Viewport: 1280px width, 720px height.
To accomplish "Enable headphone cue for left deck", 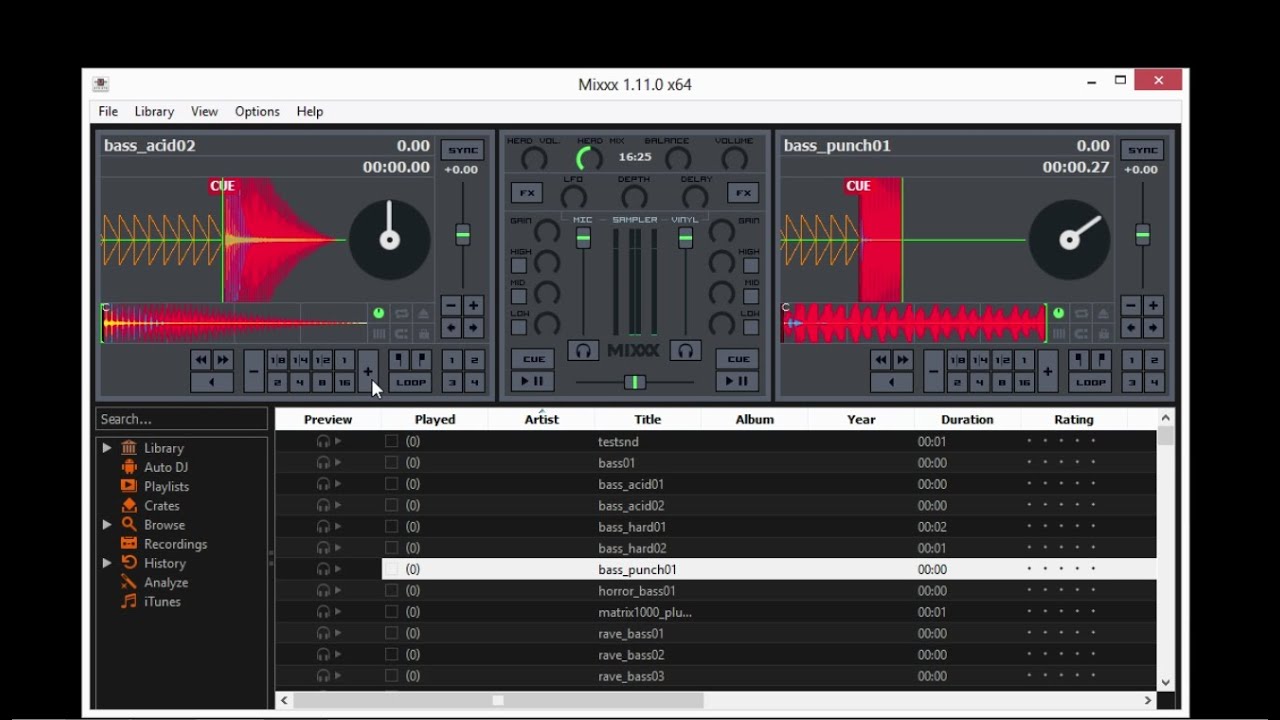I will pos(583,351).
